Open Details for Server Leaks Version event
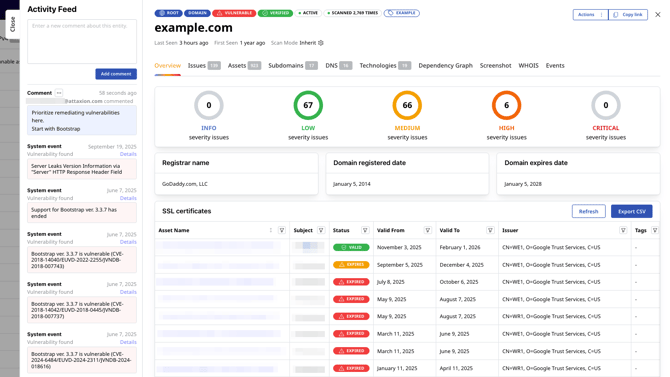670x377 pixels. tap(128, 154)
